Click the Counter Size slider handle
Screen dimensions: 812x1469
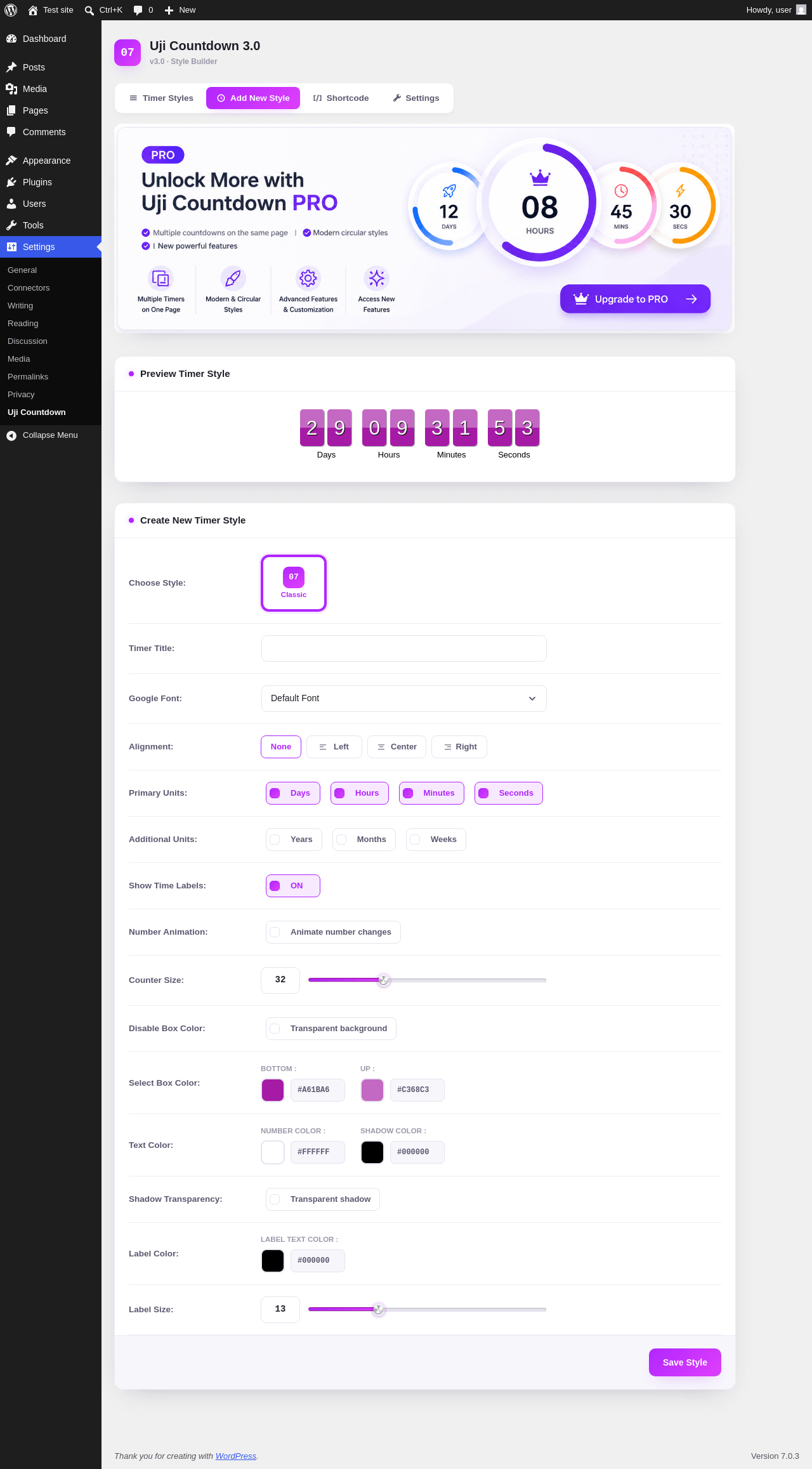pos(384,980)
